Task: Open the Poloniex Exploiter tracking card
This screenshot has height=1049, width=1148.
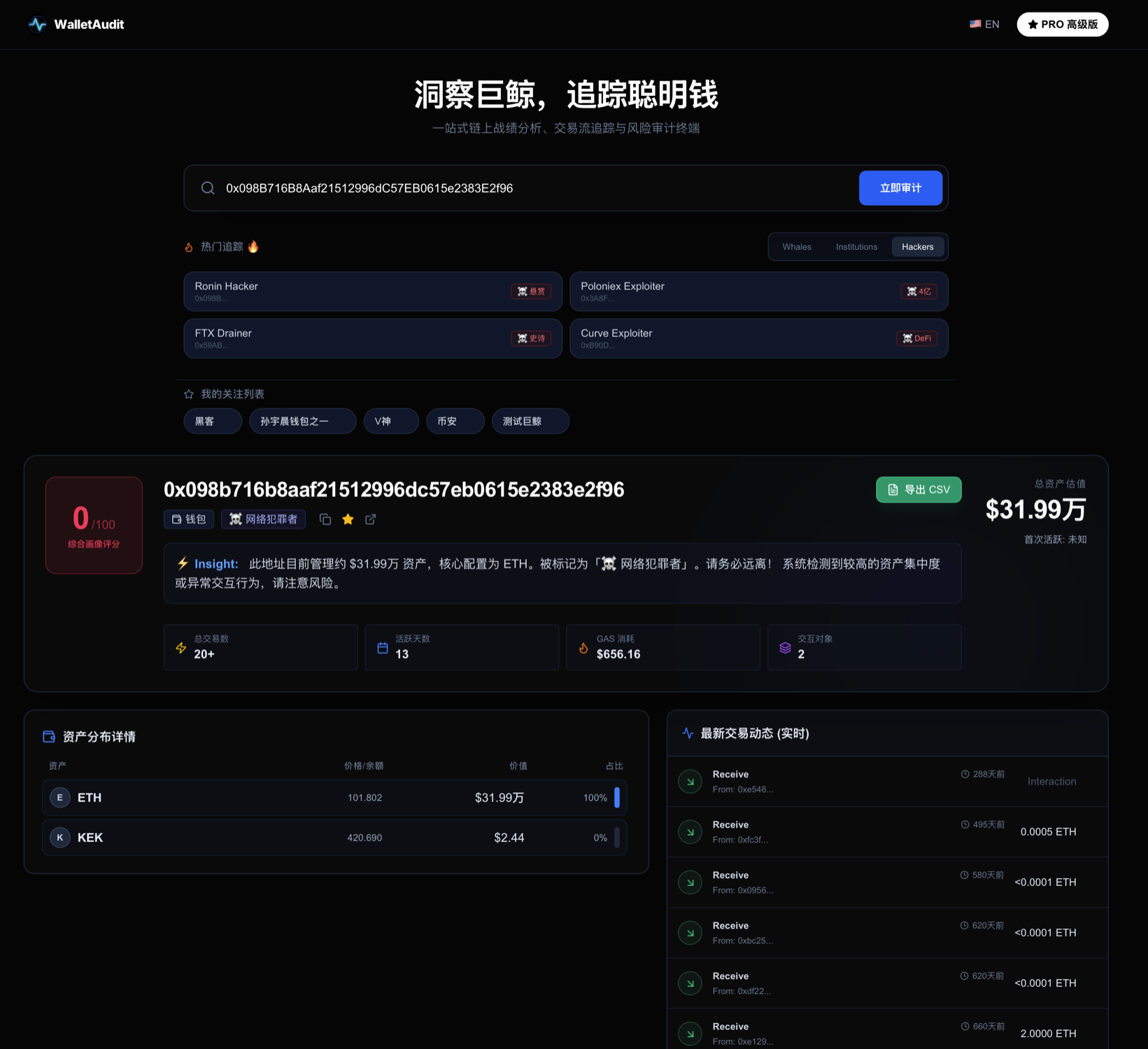Action: click(759, 291)
